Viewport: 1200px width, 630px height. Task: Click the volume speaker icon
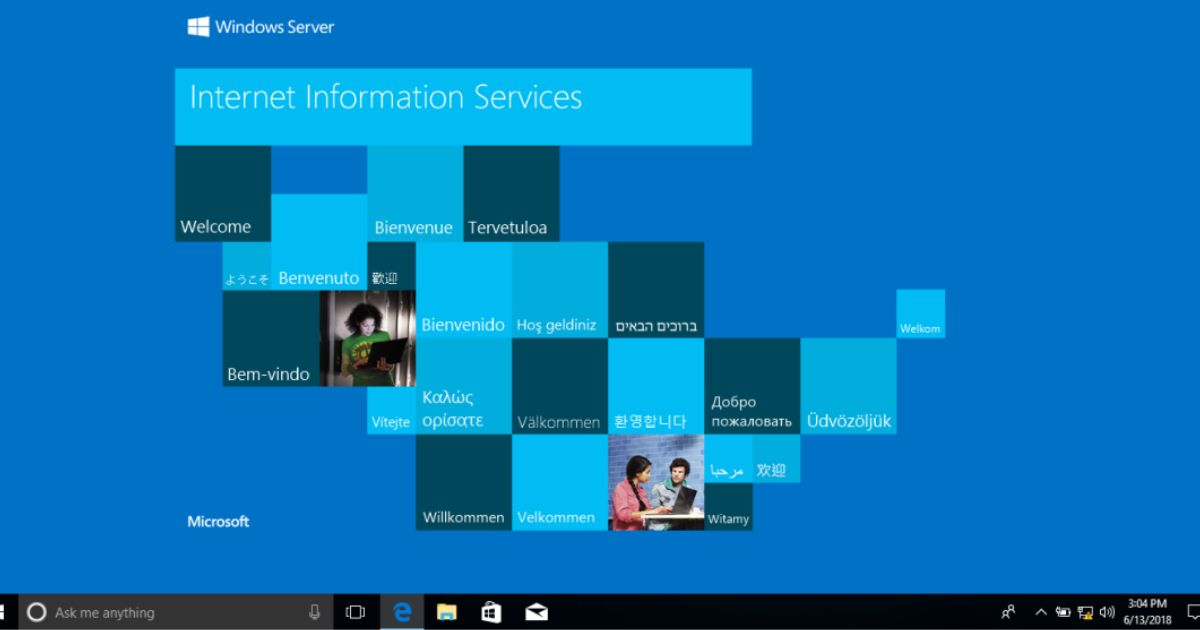pos(1107,612)
